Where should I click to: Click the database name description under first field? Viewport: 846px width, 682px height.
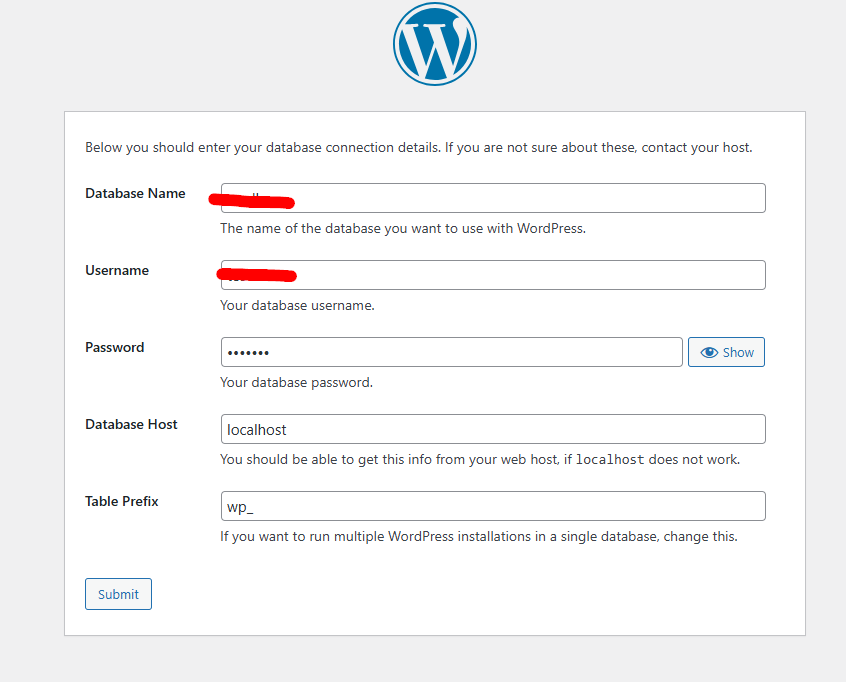(x=402, y=228)
